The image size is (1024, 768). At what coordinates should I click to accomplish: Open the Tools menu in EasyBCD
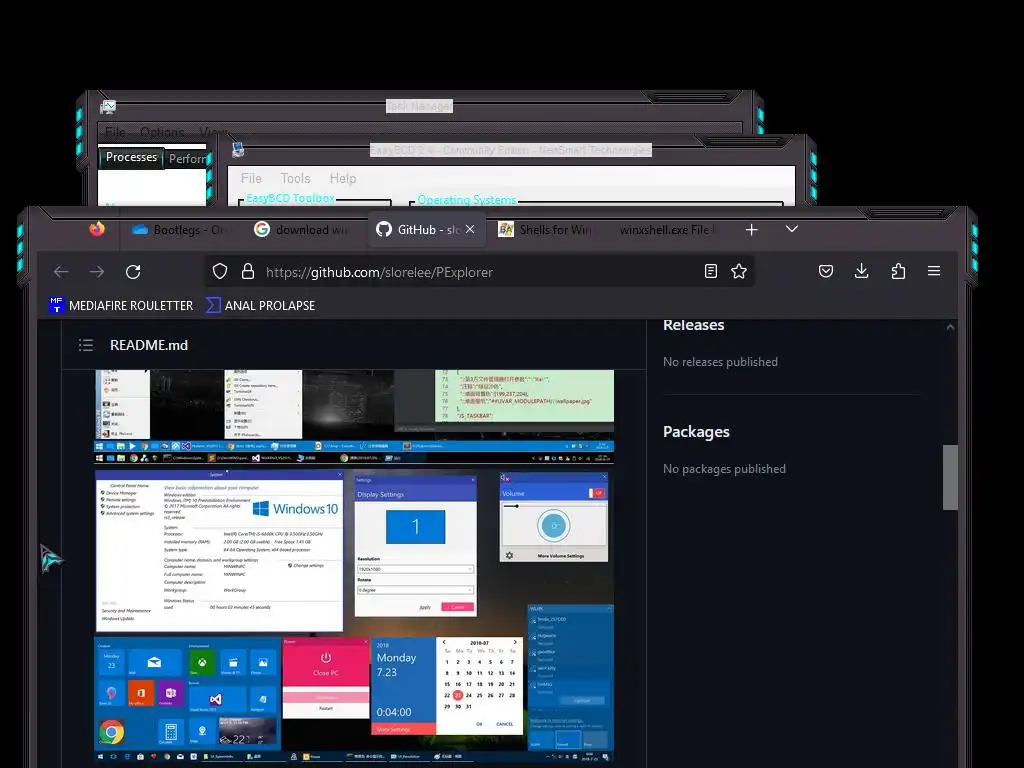pyautogui.click(x=295, y=178)
